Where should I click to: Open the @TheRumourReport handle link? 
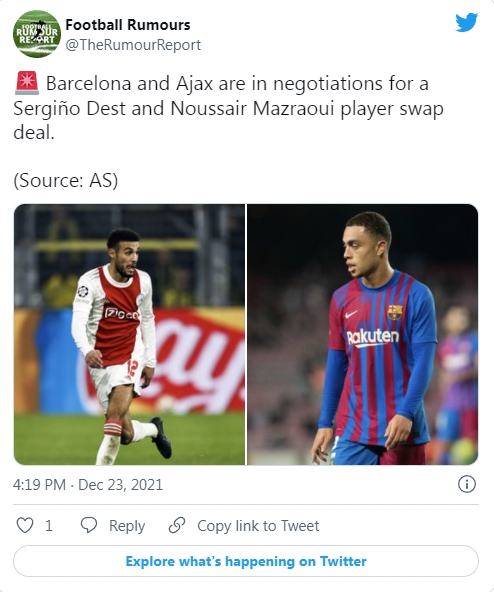point(133,45)
